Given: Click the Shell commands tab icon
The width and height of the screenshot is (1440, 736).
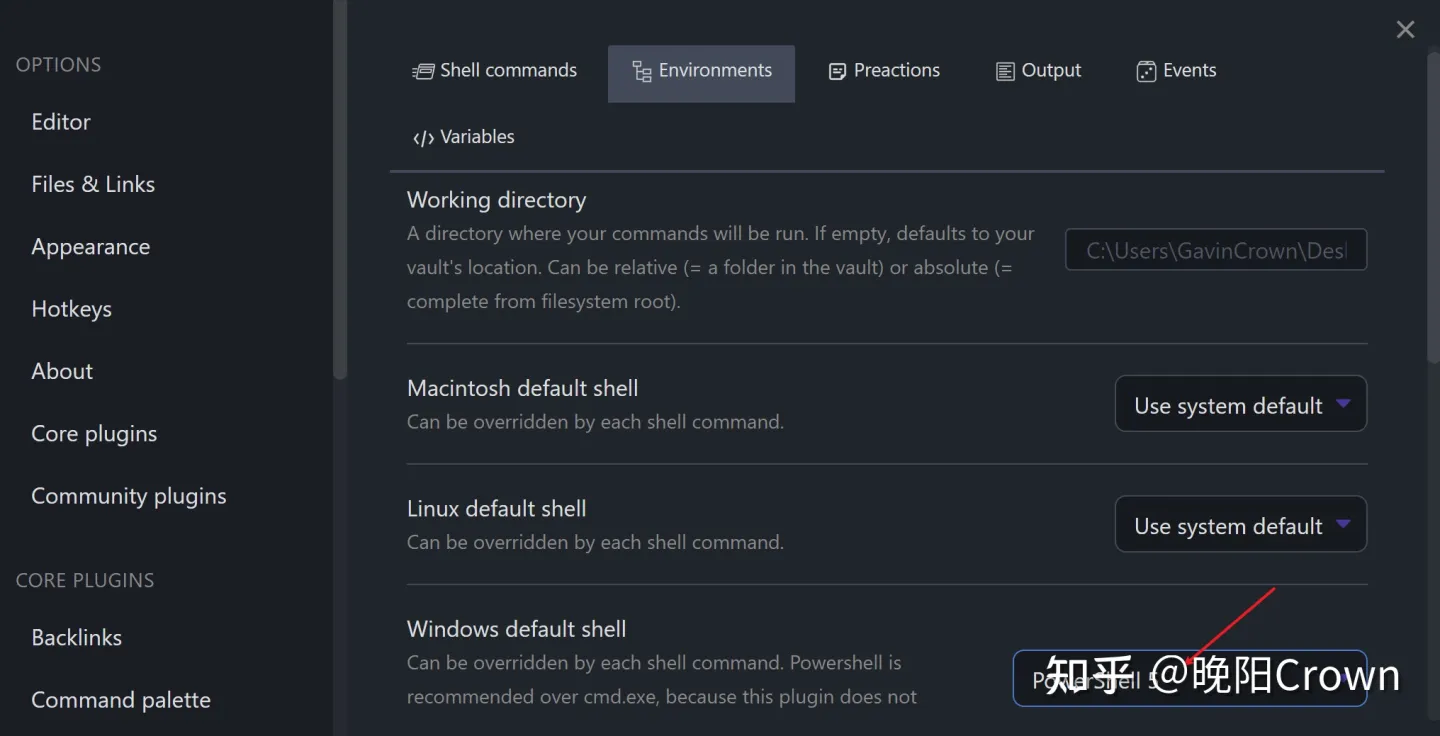Looking at the screenshot, I should pyautogui.click(x=423, y=71).
